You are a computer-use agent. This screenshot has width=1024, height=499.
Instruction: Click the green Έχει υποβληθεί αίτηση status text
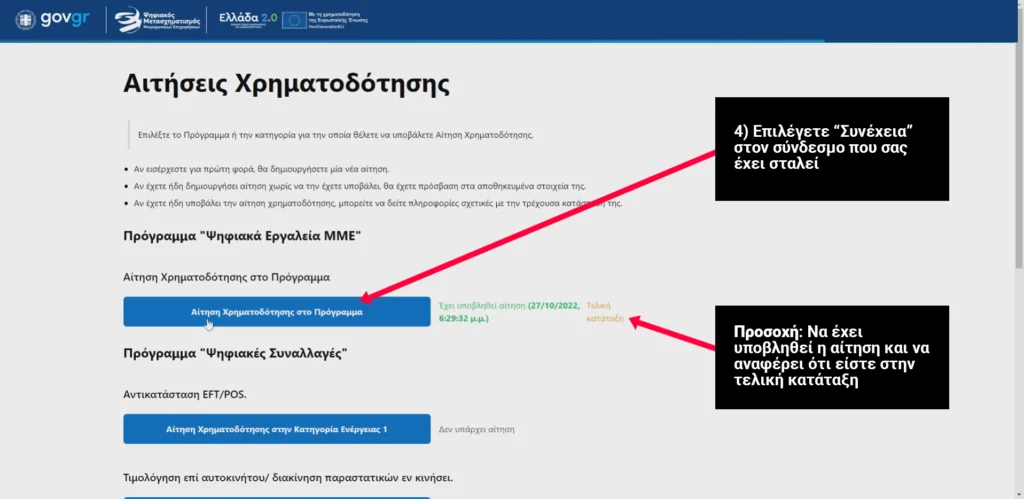pyautogui.click(x=509, y=312)
